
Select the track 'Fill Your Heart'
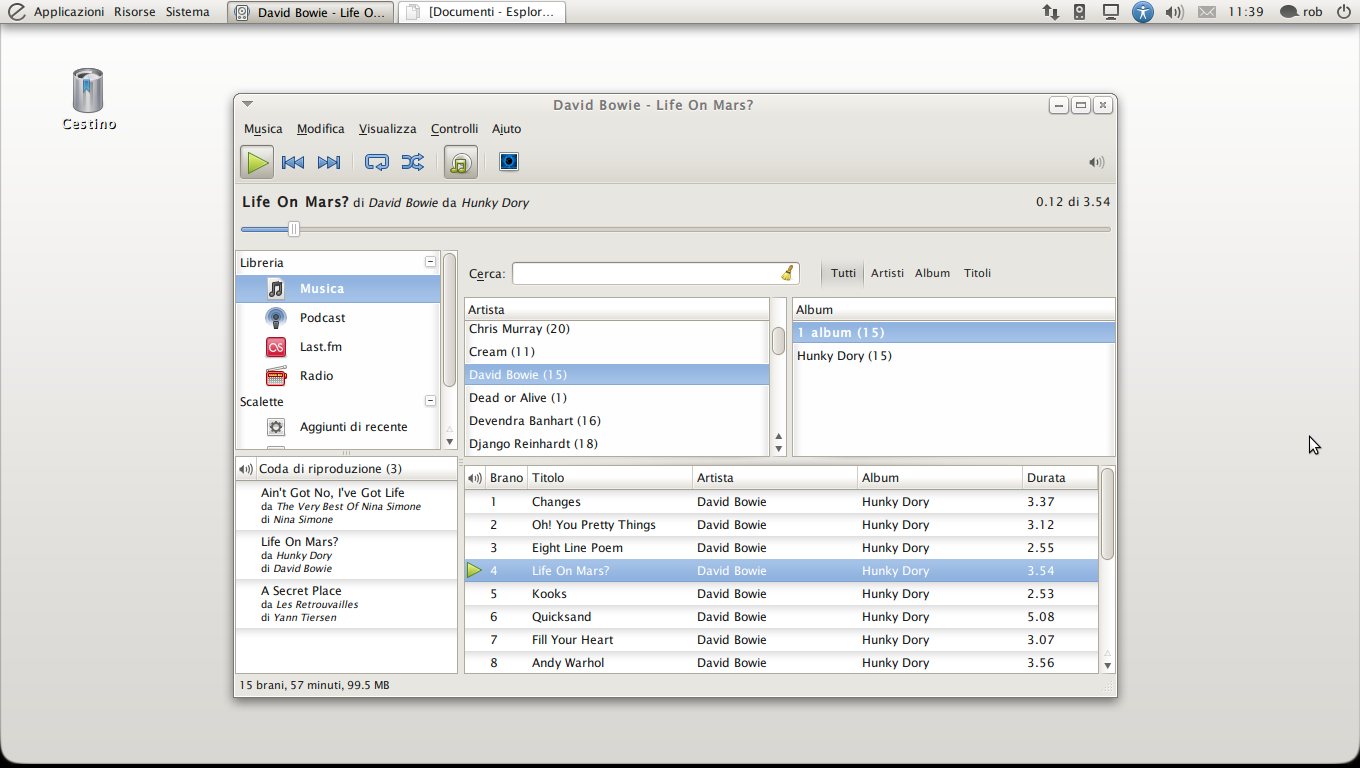781,640
